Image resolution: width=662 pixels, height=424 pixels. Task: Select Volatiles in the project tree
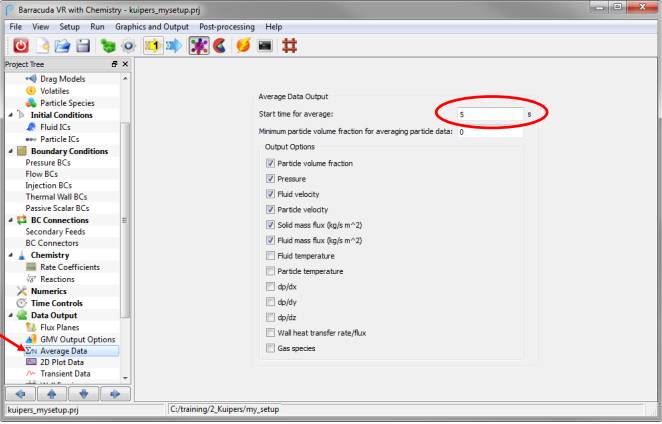click(54, 91)
